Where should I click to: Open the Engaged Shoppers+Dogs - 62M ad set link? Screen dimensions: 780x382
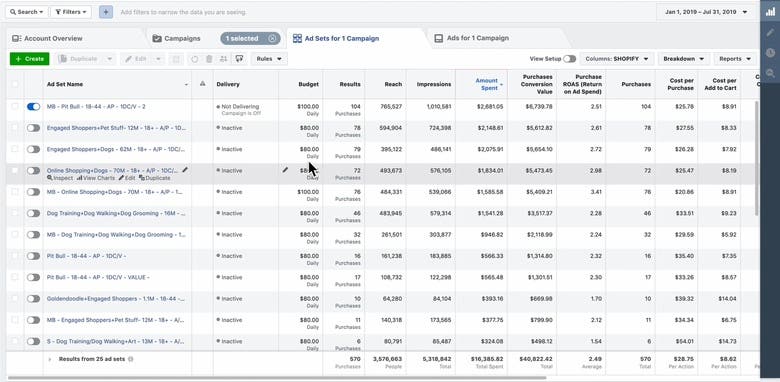(115, 149)
